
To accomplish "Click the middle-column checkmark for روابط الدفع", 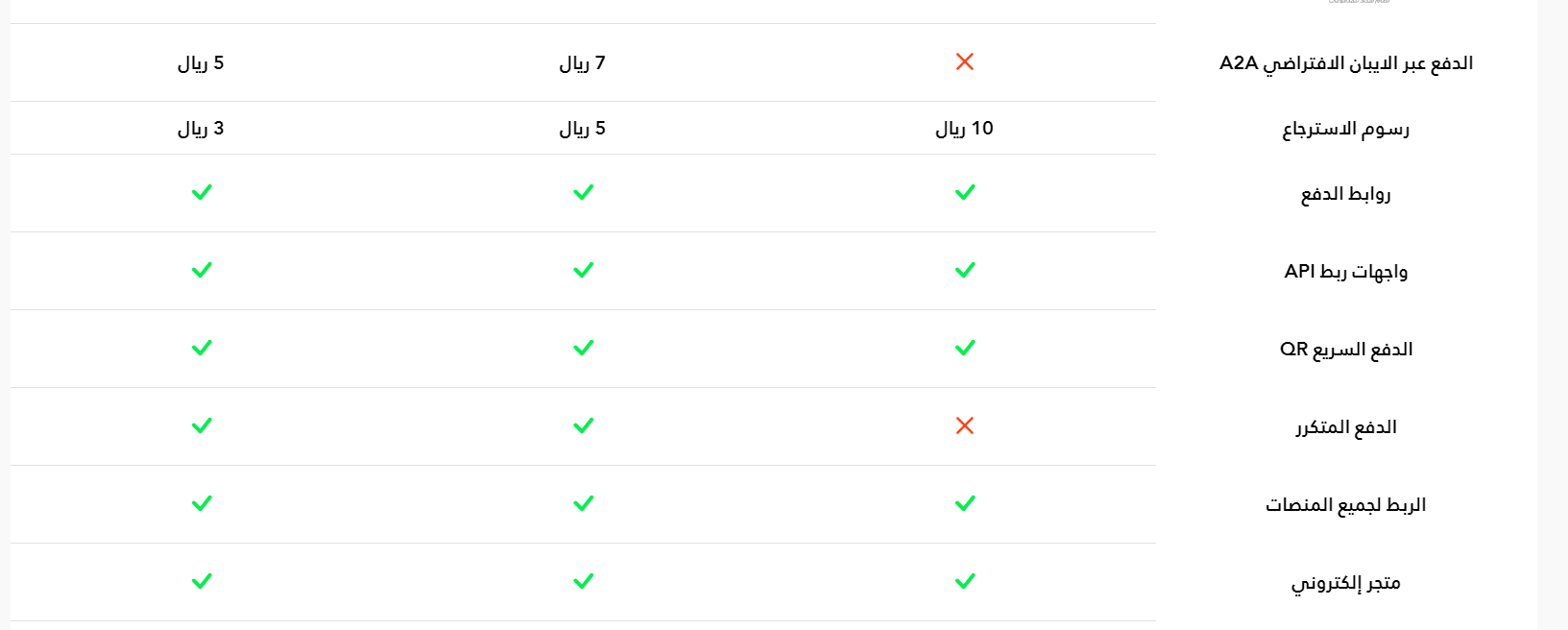I will 583,192.
